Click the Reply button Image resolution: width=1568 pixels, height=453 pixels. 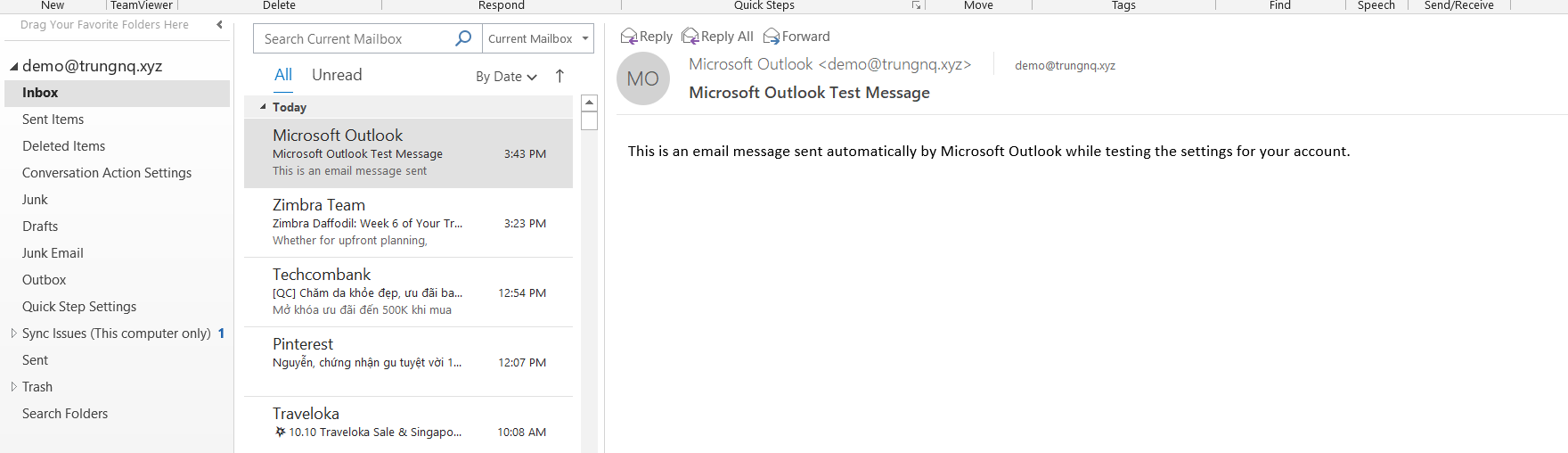[x=647, y=37]
